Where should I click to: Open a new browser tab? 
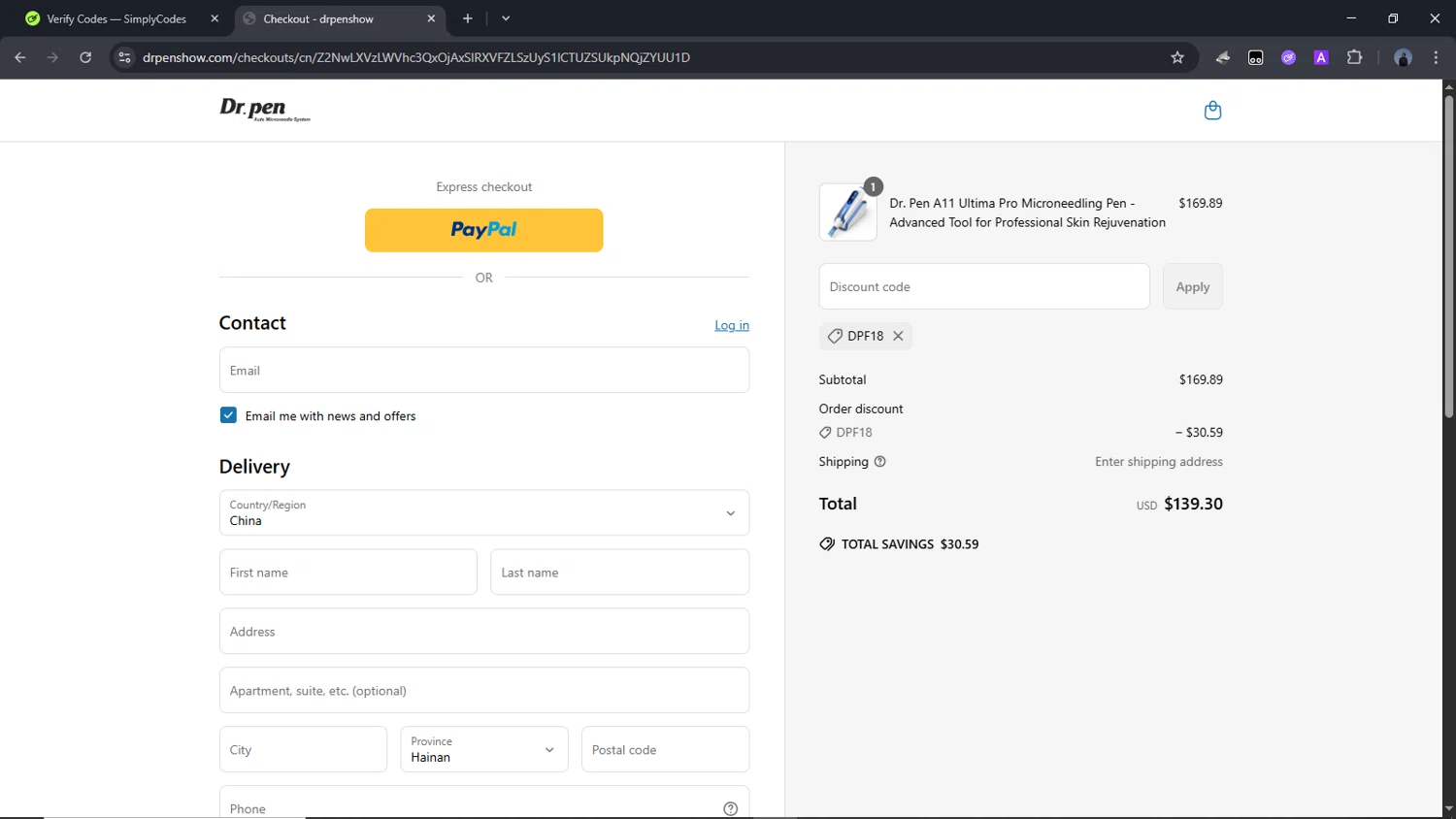[x=468, y=18]
